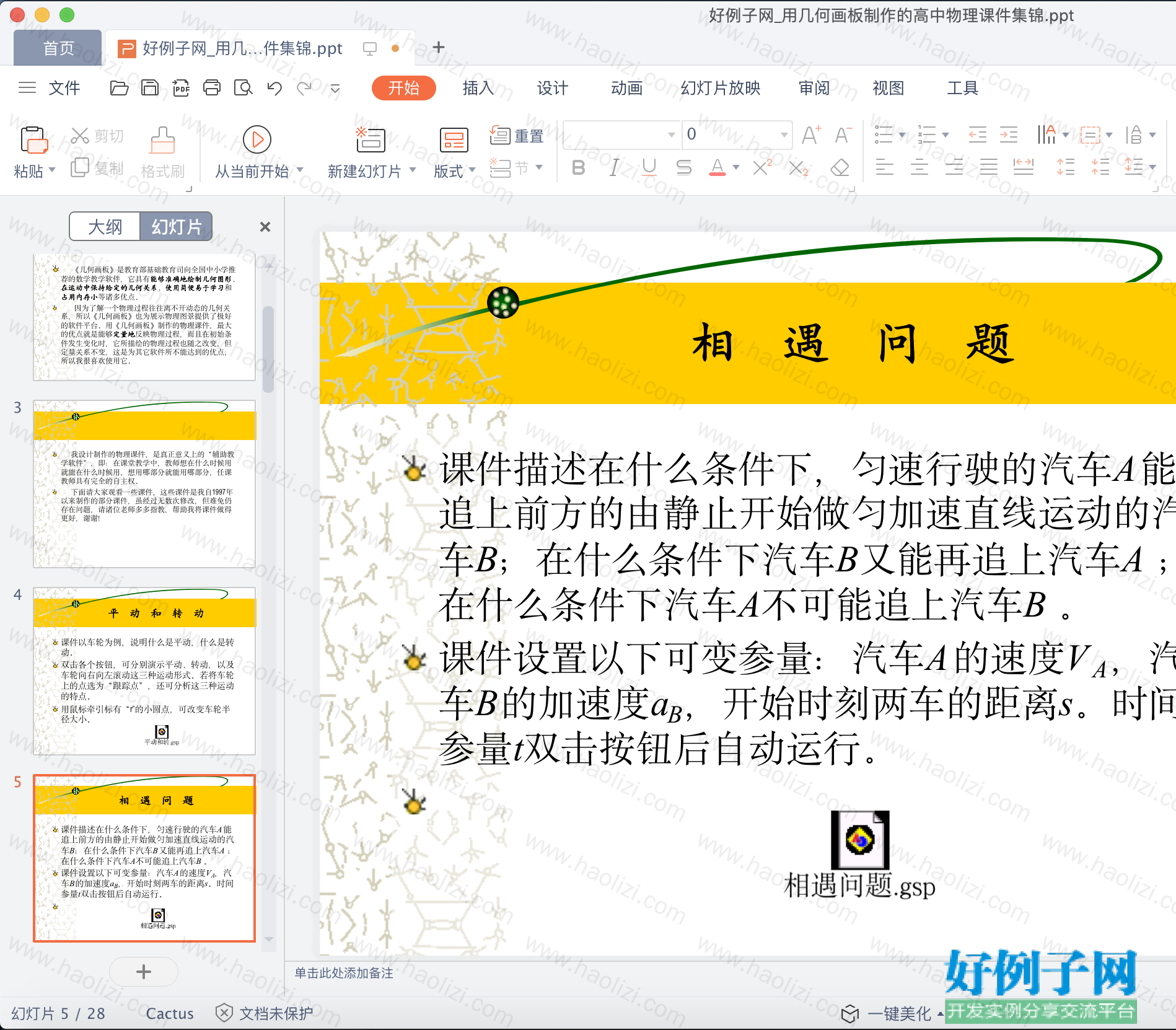1176x1030 pixels.
Task: Toggle underline formatting
Action: pyautogui.click(x=649, y=167)
